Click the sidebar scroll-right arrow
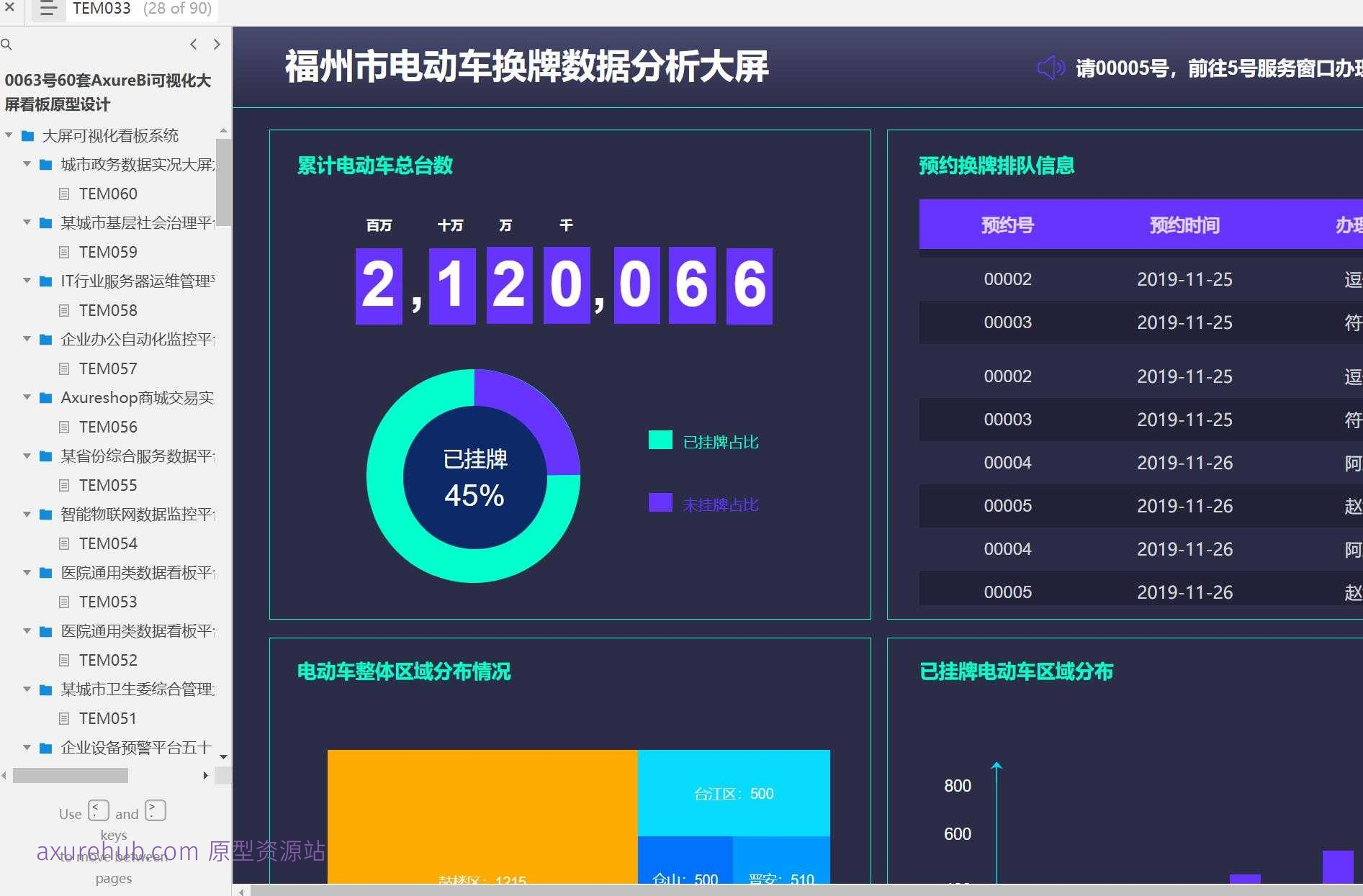Image resolution: width=1363 pixels, height=896 pixels. pos(205,775)
